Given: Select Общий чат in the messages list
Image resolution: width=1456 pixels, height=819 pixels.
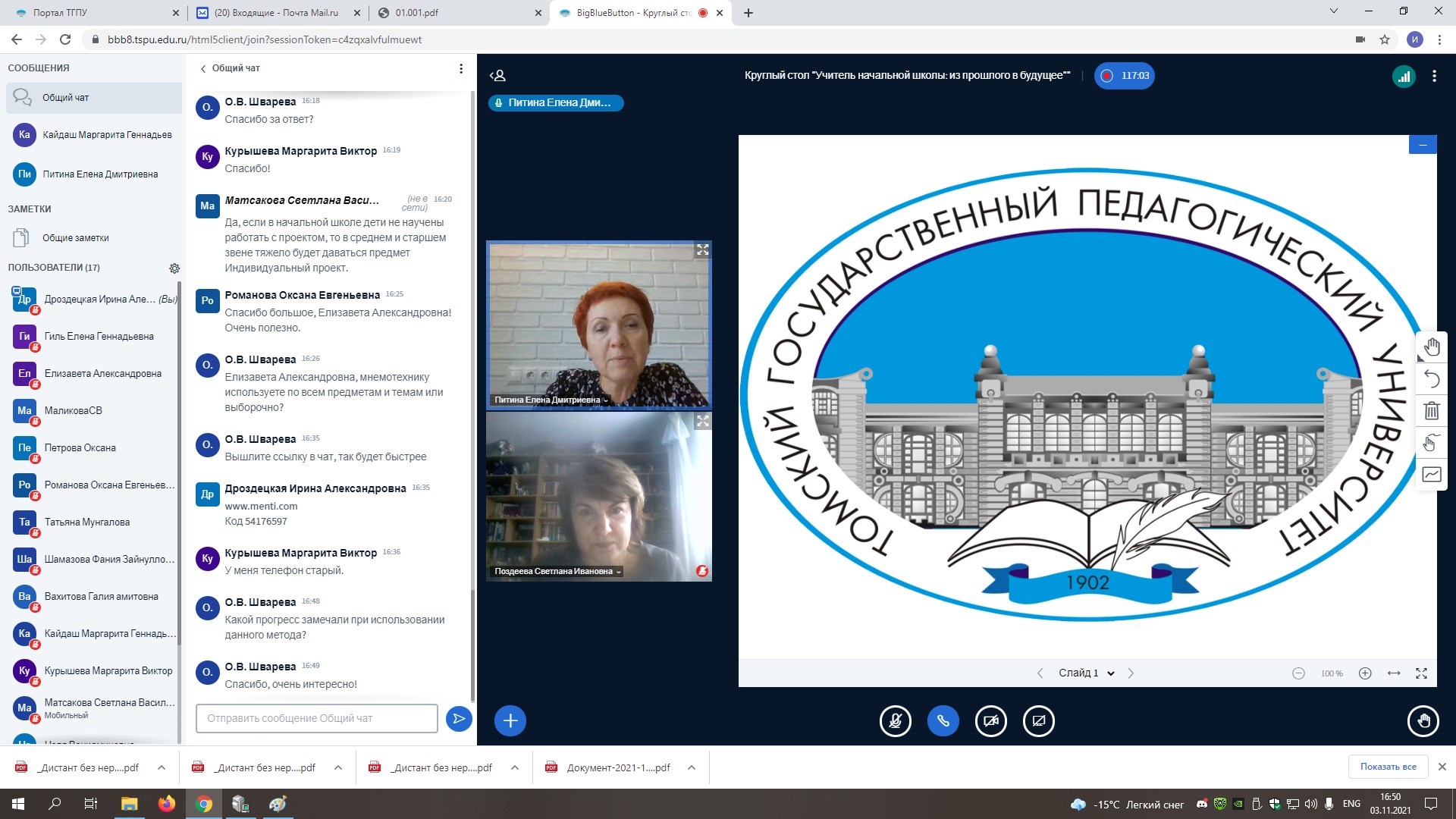Looking at the screenshot, I should (x=94, y=98).
